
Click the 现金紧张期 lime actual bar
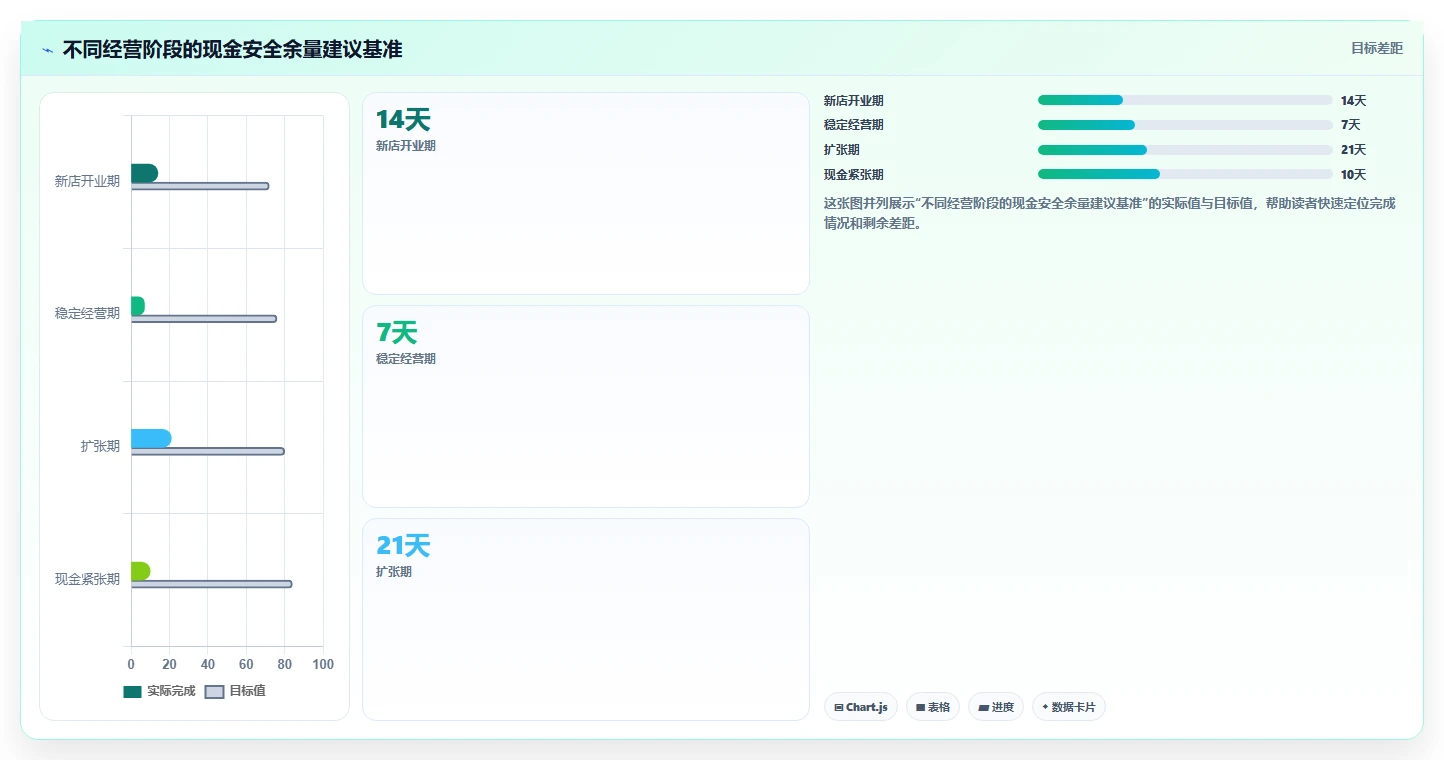[140, 571]
